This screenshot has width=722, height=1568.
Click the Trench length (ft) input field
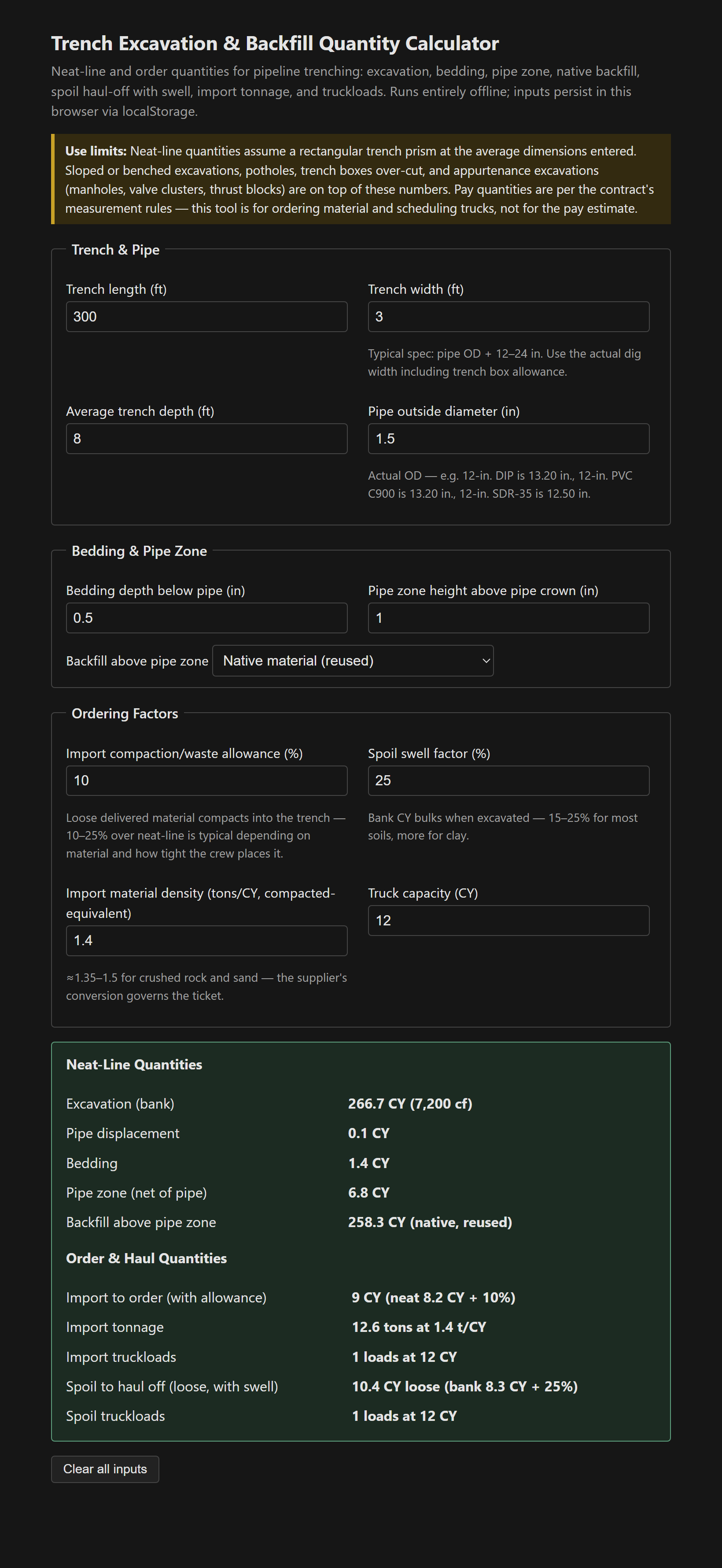point(207,317)
